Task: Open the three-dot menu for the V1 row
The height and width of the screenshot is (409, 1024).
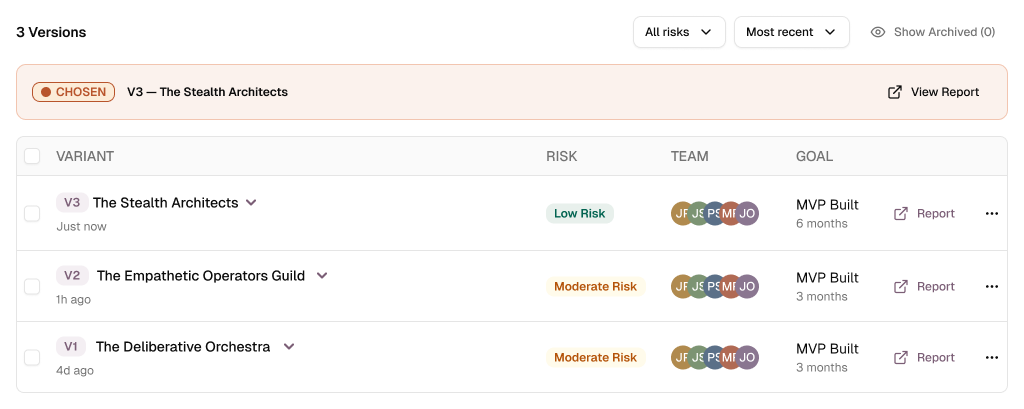Action: (x=991, y=357)
